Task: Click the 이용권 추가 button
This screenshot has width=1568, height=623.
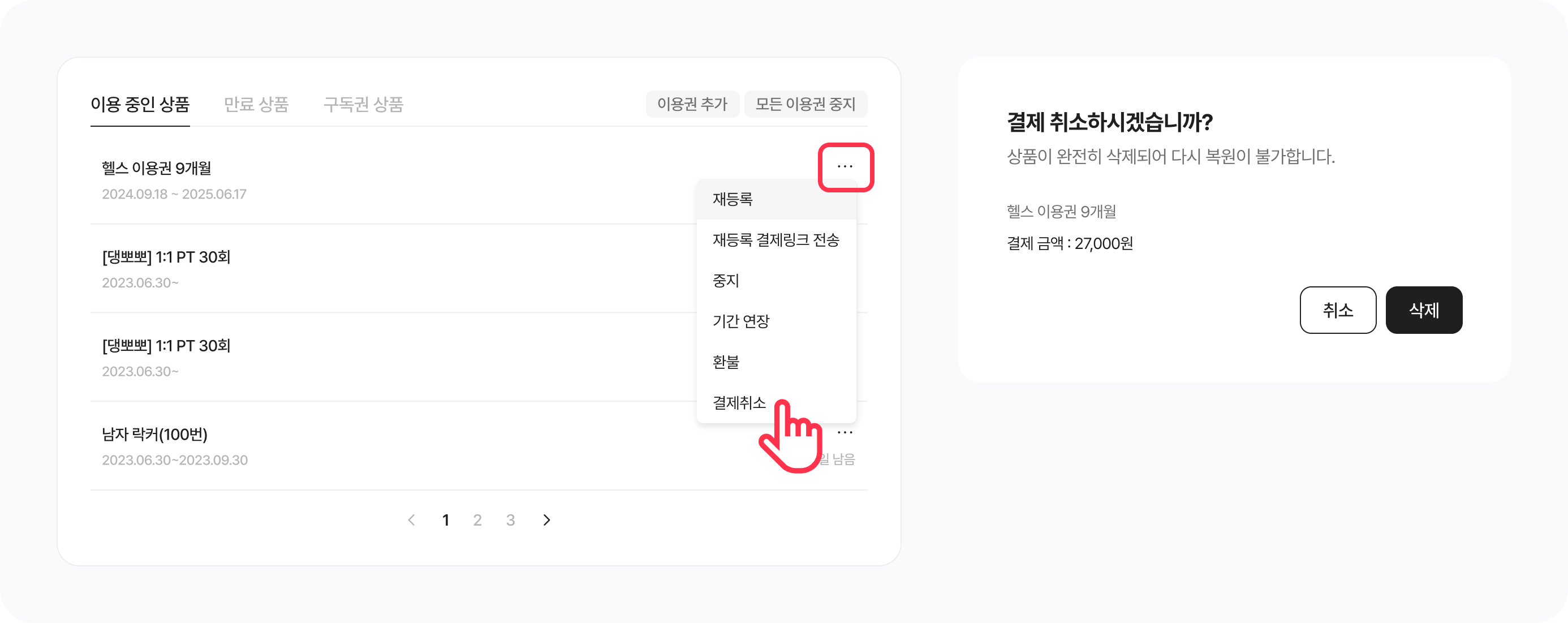Action: (692, 104)
